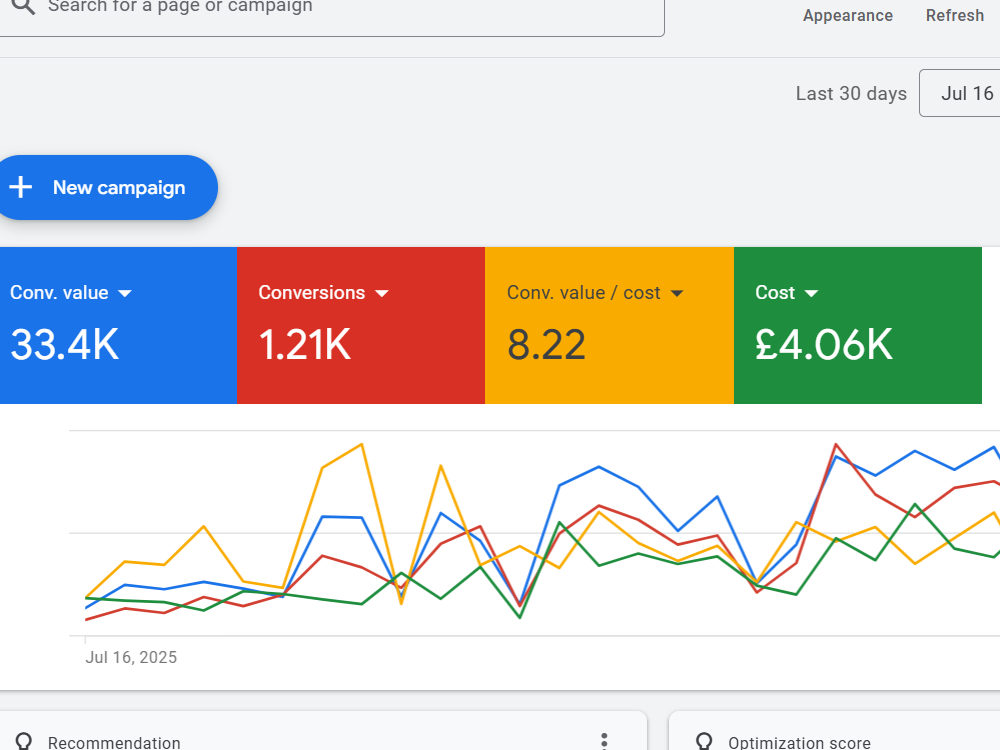The width and height of the screenshot is (1000, 750).
Task: Select the red 1.21K conversions scorecard
Action: (361, 325)
